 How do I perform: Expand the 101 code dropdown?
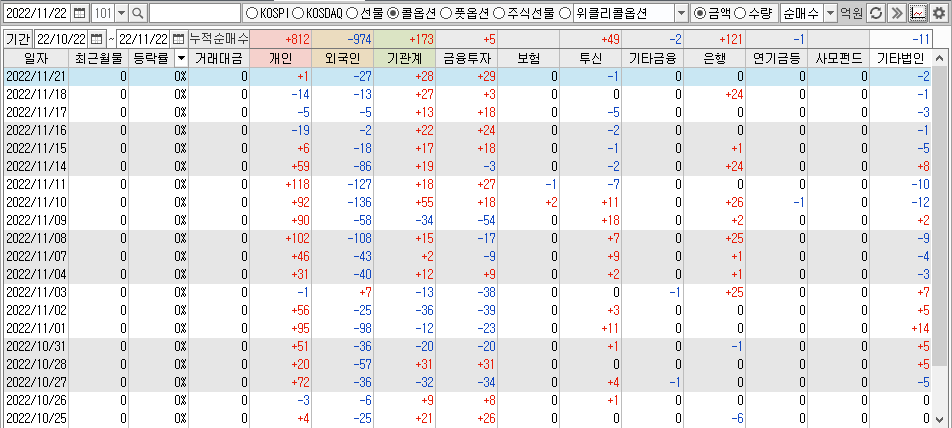click(x=121, y=13)
